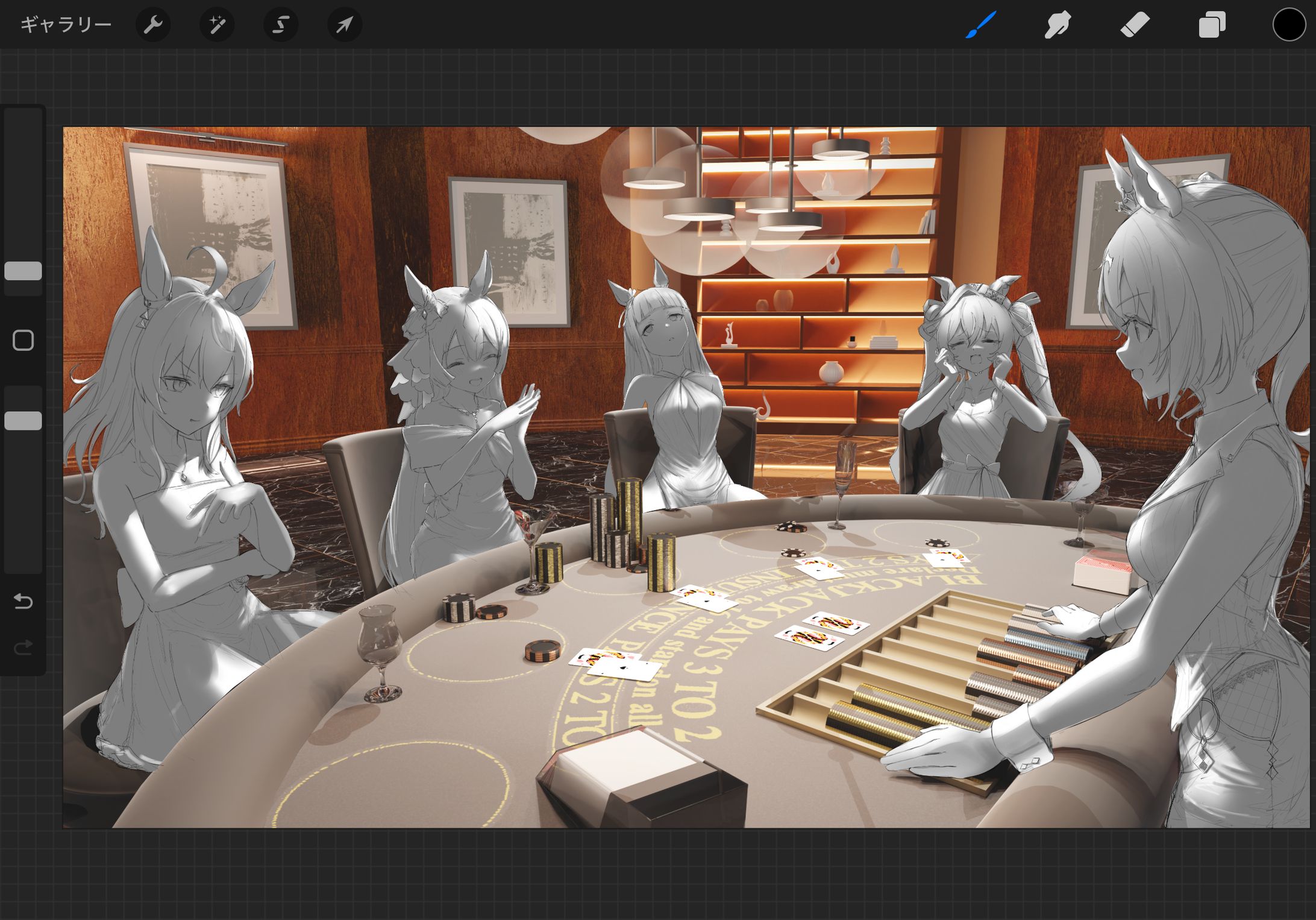Select the Brush tool
The height and width of the screenshot is (920, 1316).
(980, 25)
